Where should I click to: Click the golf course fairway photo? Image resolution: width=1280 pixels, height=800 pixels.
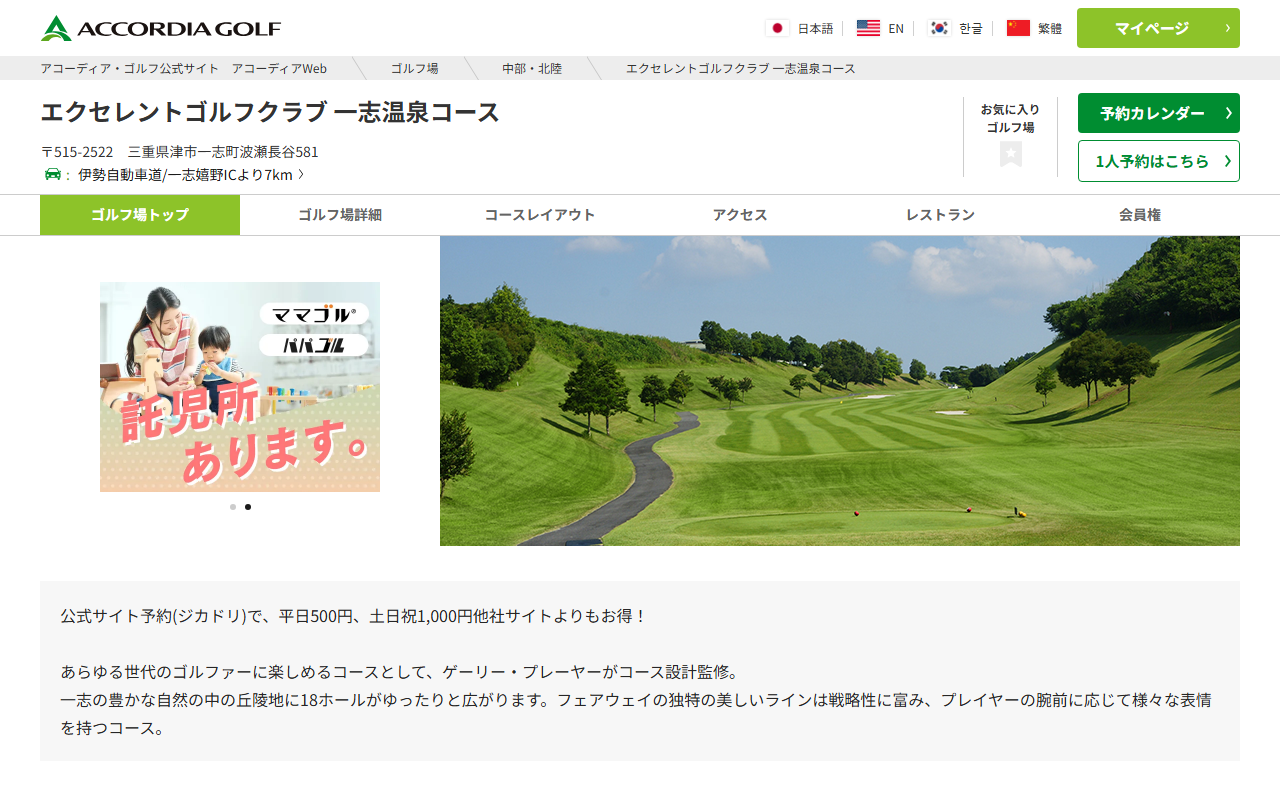point(840,391)
